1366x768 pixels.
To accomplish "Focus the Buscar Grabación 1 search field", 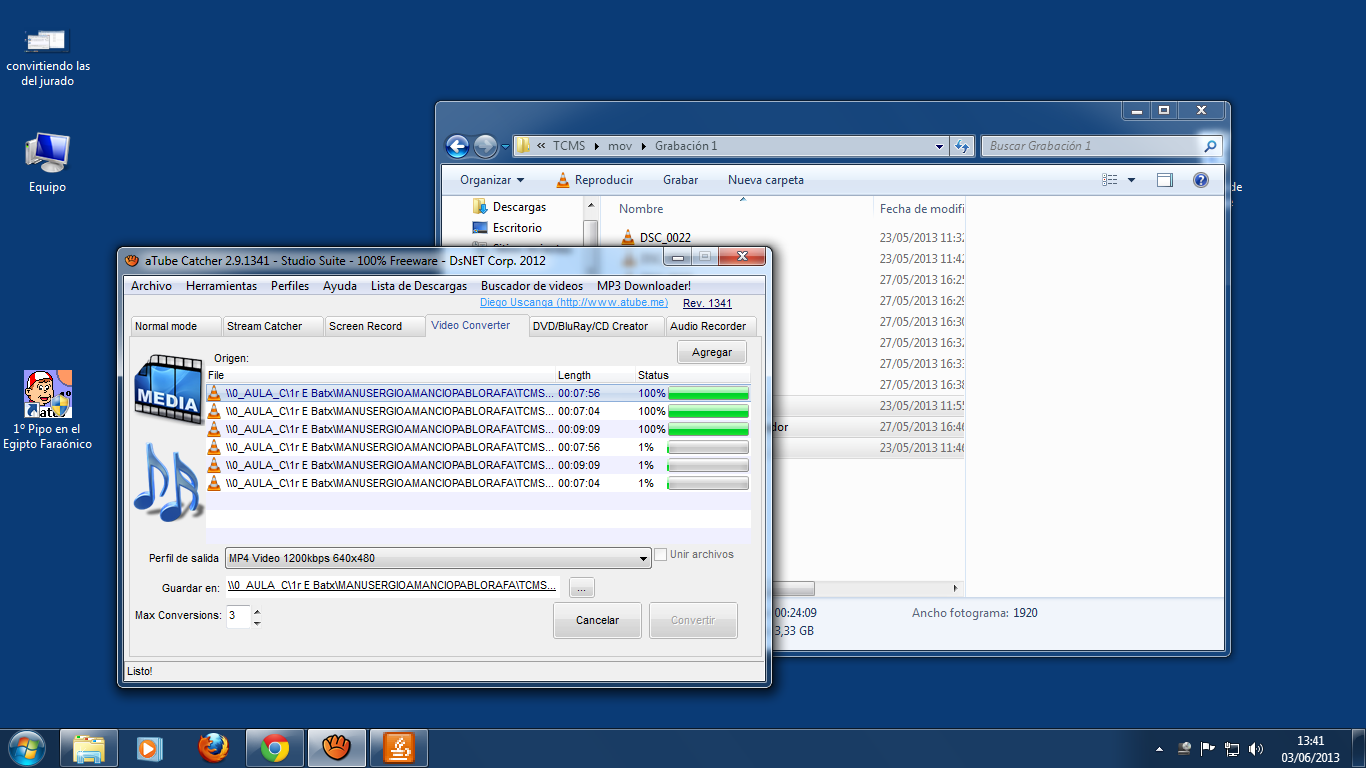I will (1101, 146).
